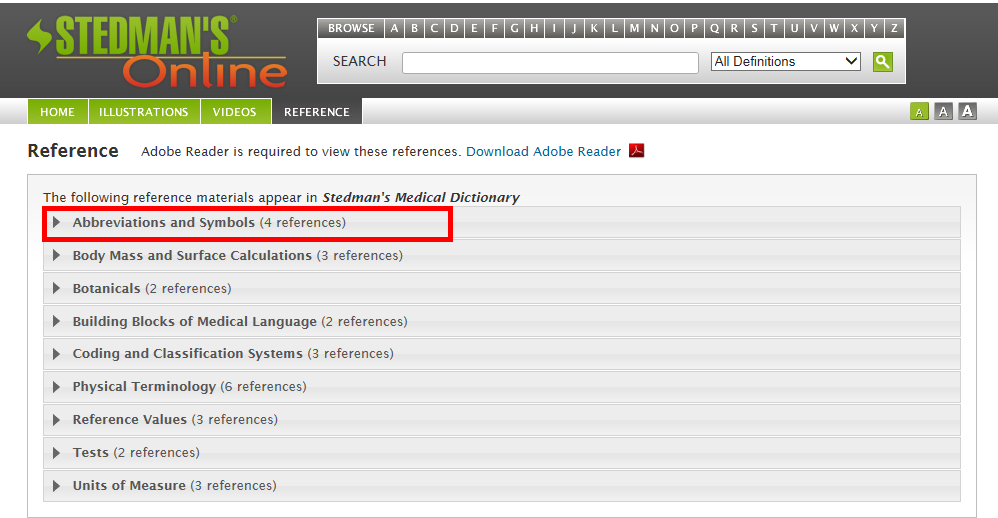Screen dimensions: 998x518
Task: Browse terms starting with D
Action: click(454, 28)
